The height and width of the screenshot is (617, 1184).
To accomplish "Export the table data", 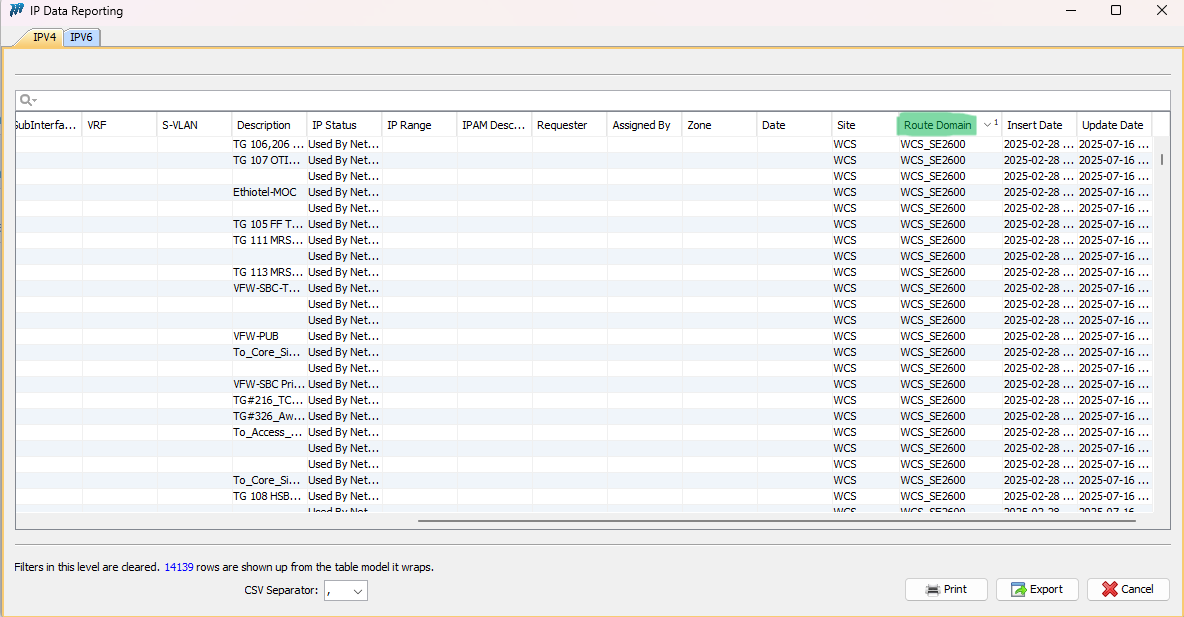I will [1037, 589].
